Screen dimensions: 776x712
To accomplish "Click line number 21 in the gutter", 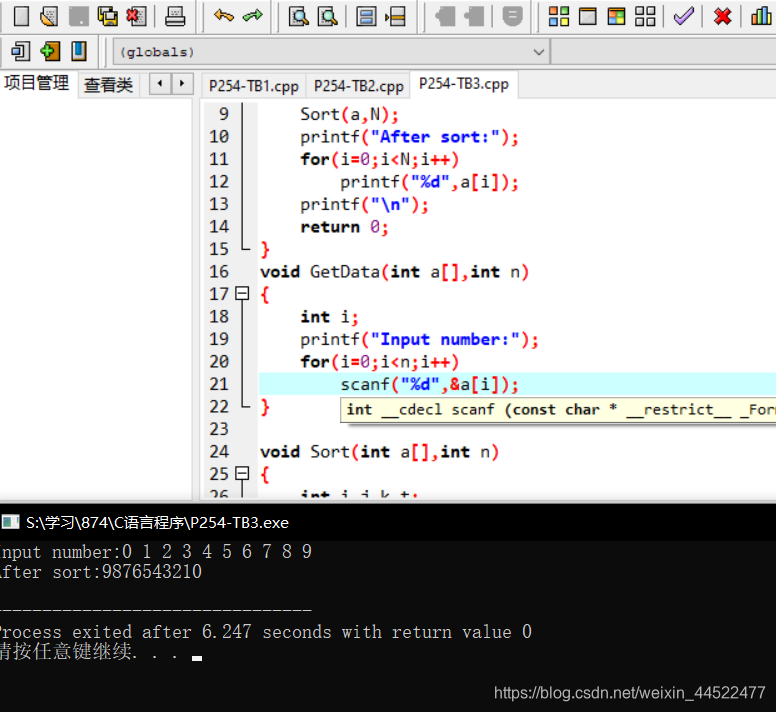I will (219, 384).
